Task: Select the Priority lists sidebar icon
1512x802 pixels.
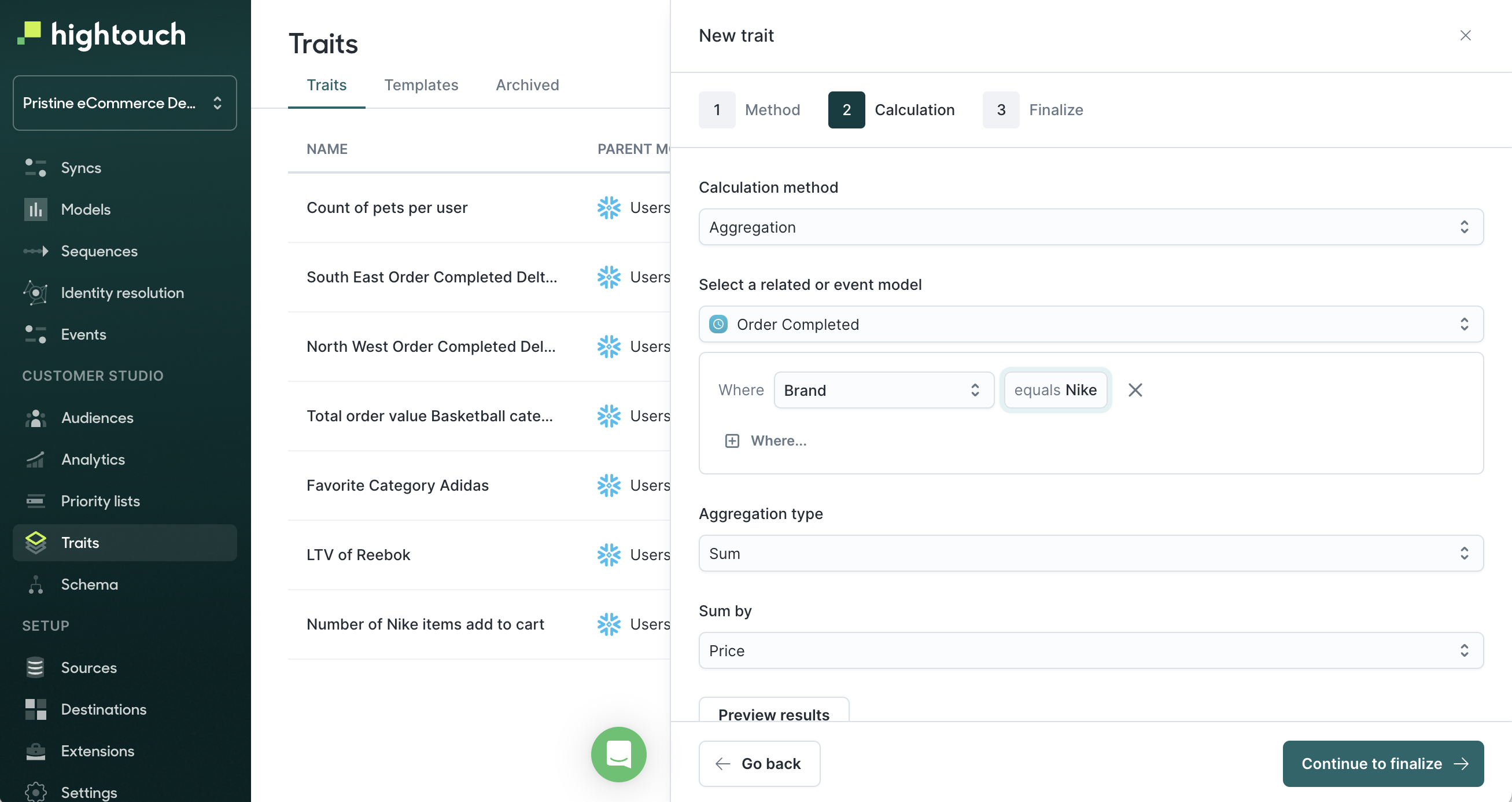Action: click(36, 500)
